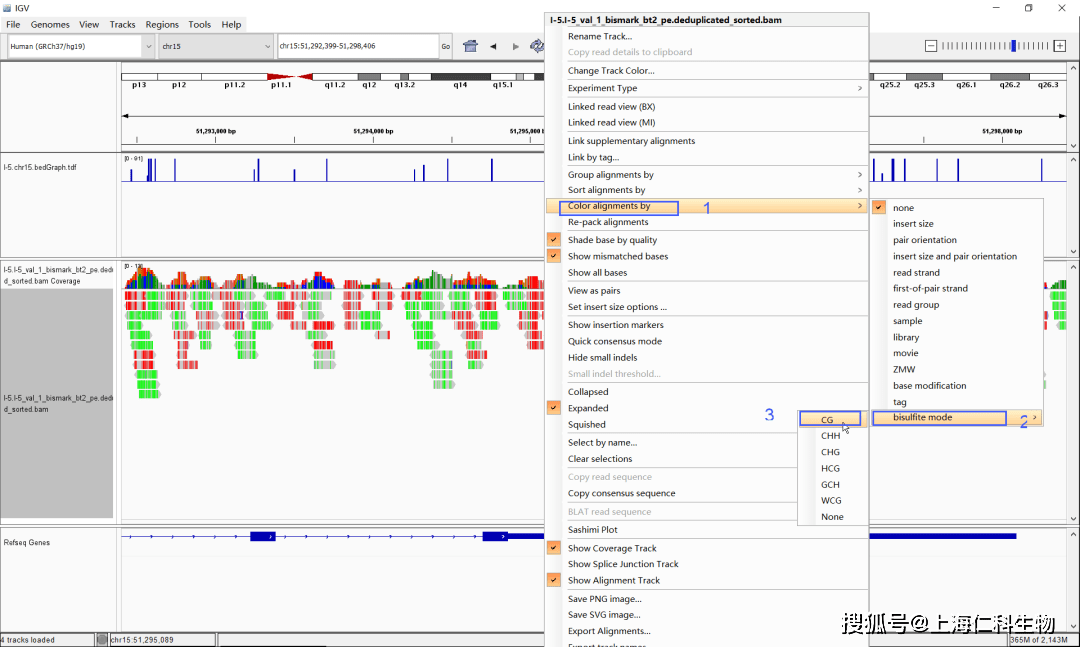Click the Home icon in toolbar
1080x647 pixels.
pos(470,46)
